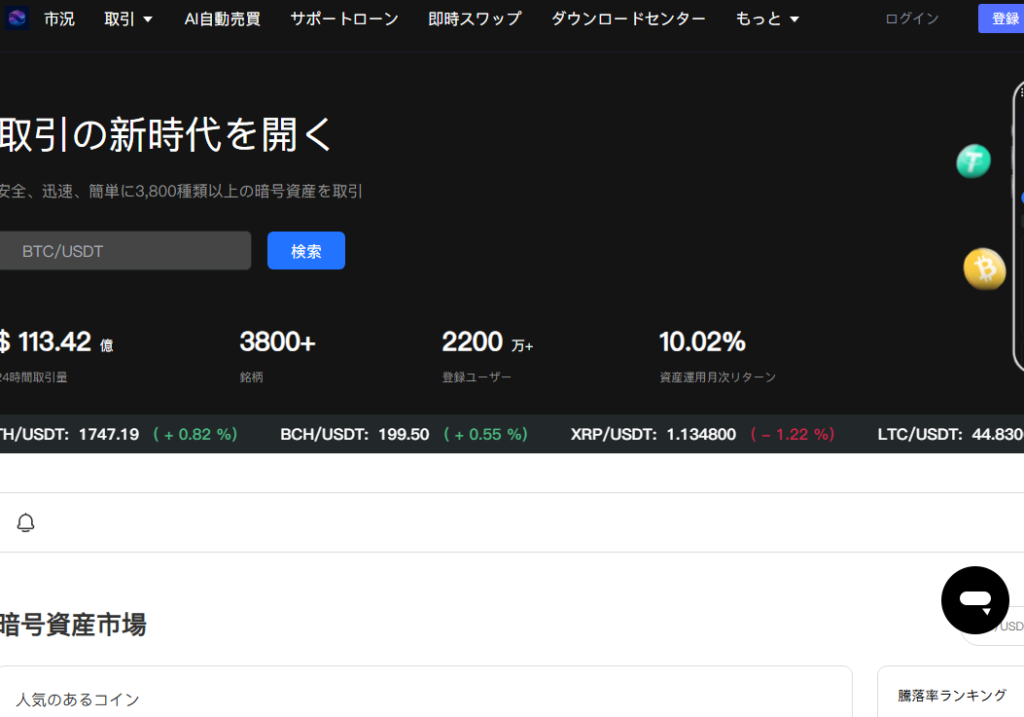
Task: Click the LTC/USDT ticker entry
Action: tap(950, 434)
